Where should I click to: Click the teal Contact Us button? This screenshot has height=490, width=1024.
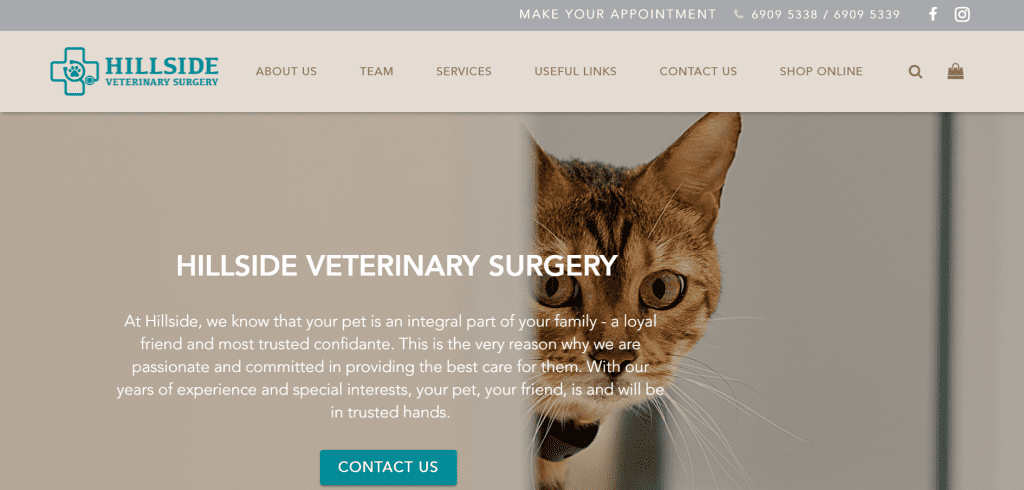pyautogui.click(x=388, y=467)
